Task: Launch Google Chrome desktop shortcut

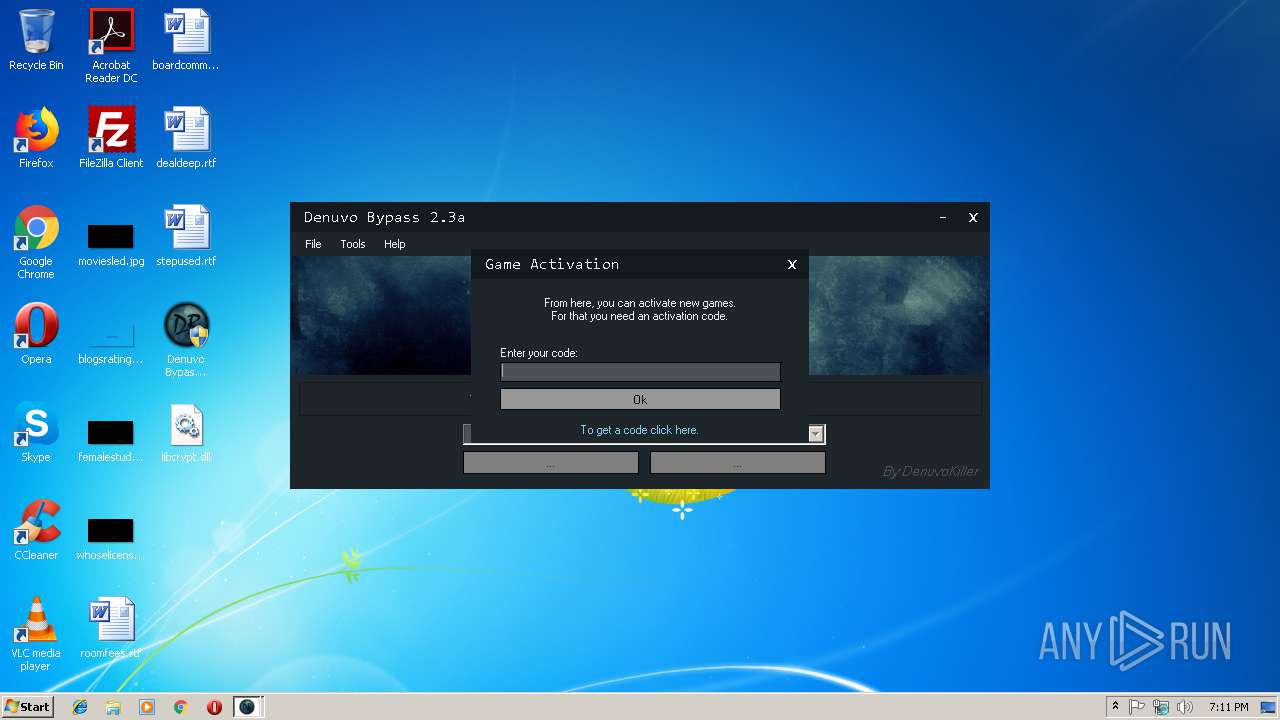Action: click(x=36, y=242)
